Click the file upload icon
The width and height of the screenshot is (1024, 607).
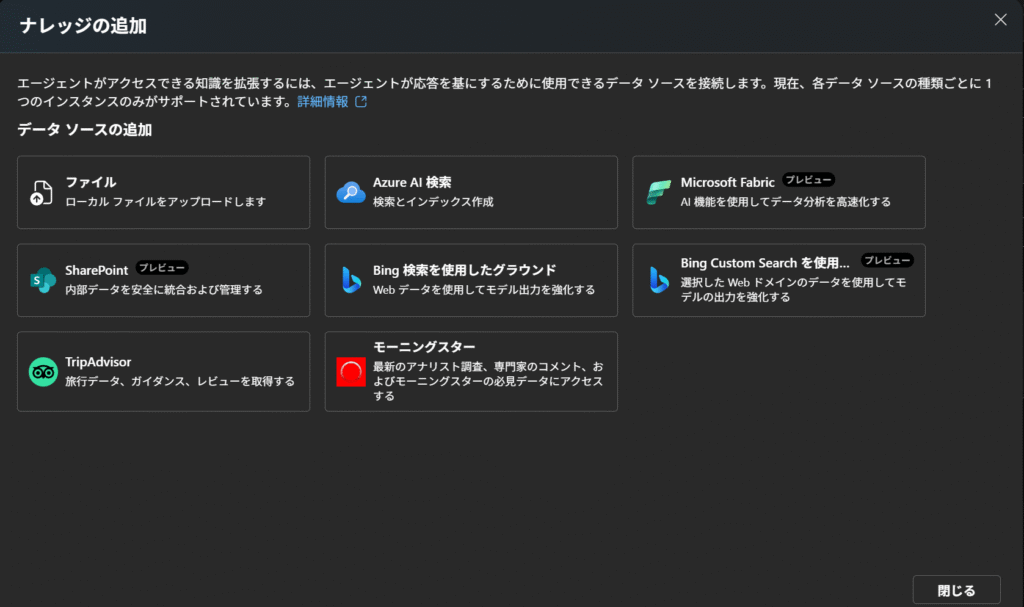[x=42, y=193]
